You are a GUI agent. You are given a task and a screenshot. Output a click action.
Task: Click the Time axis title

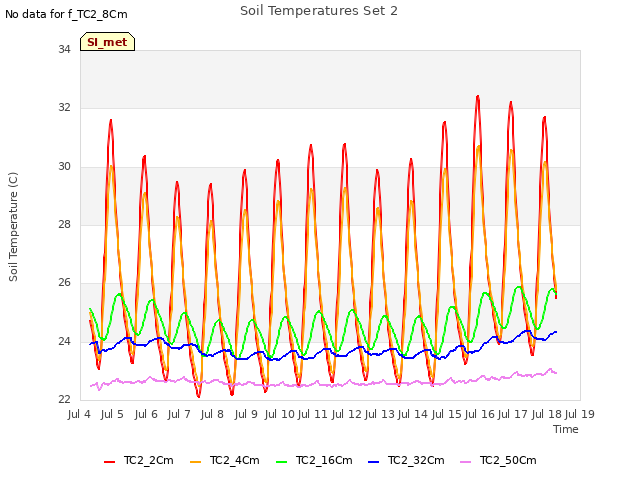566,429
